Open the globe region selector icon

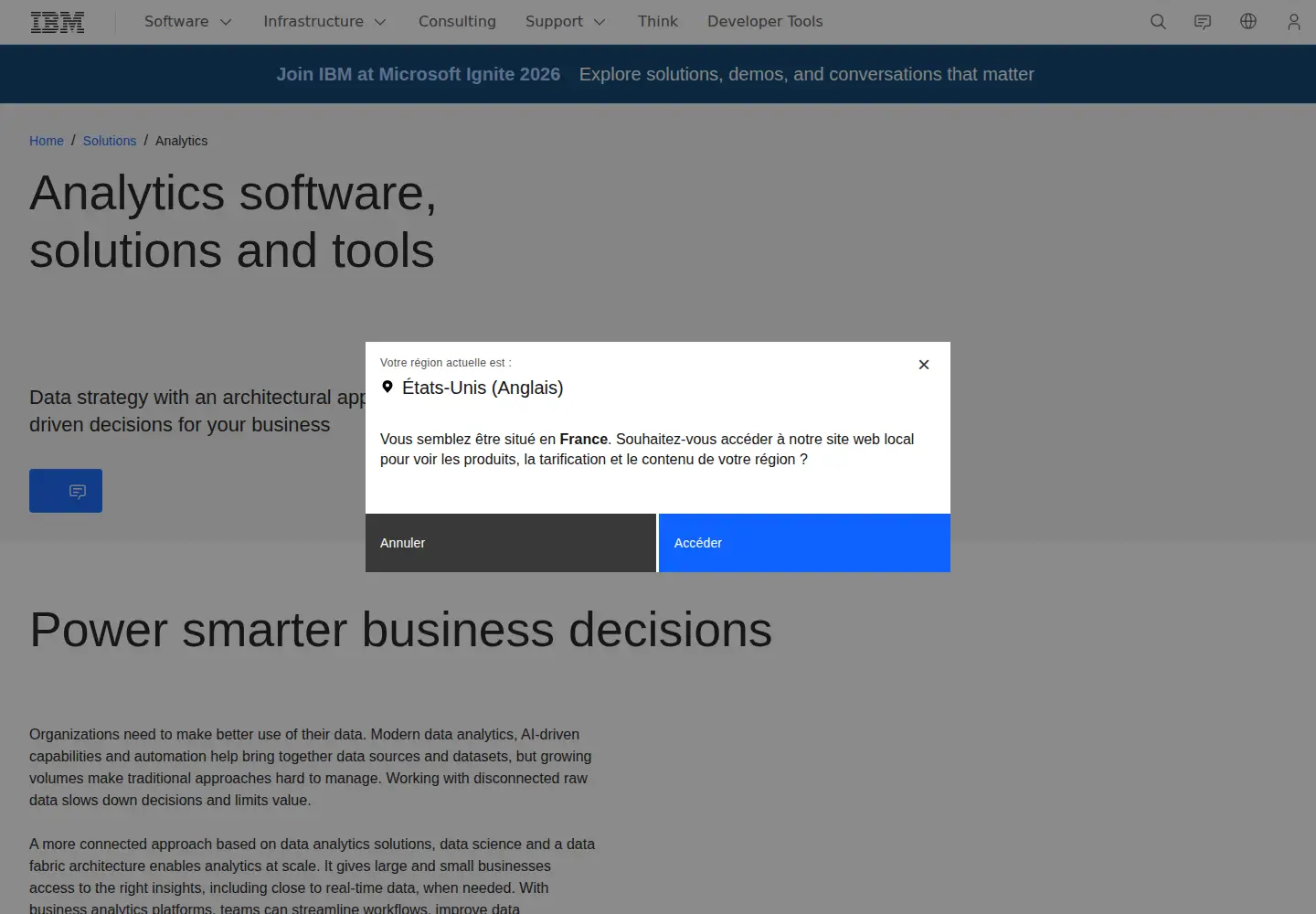pyautogui.click(x=1248, y=22)
